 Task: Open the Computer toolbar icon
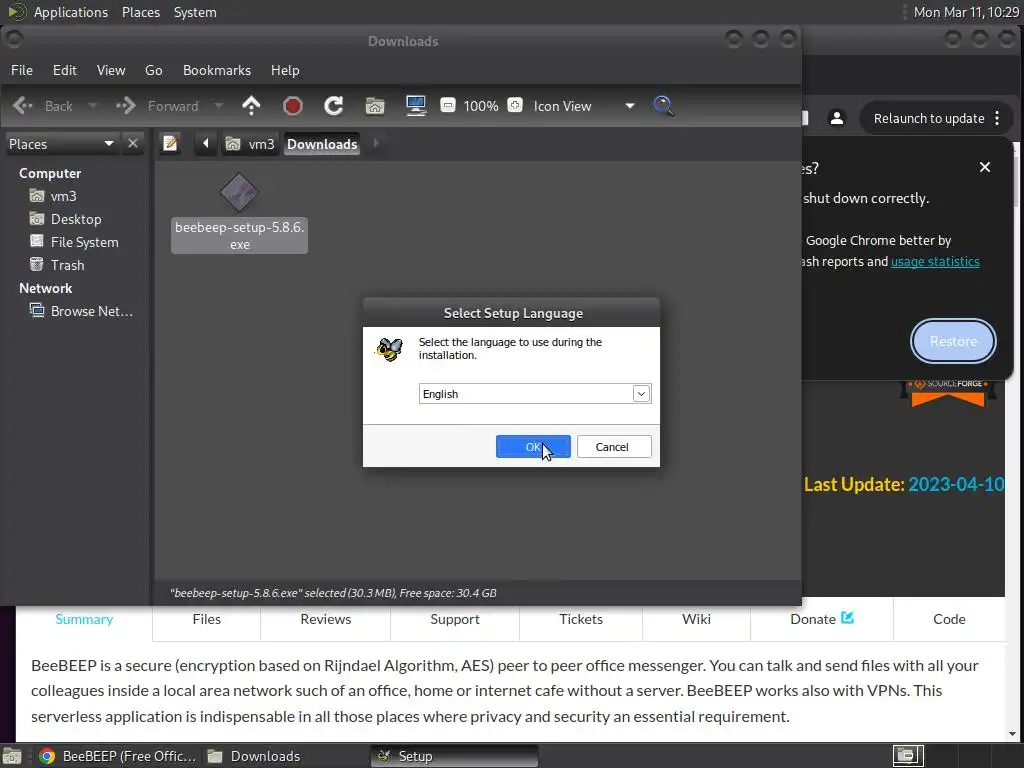coord(416,106)
